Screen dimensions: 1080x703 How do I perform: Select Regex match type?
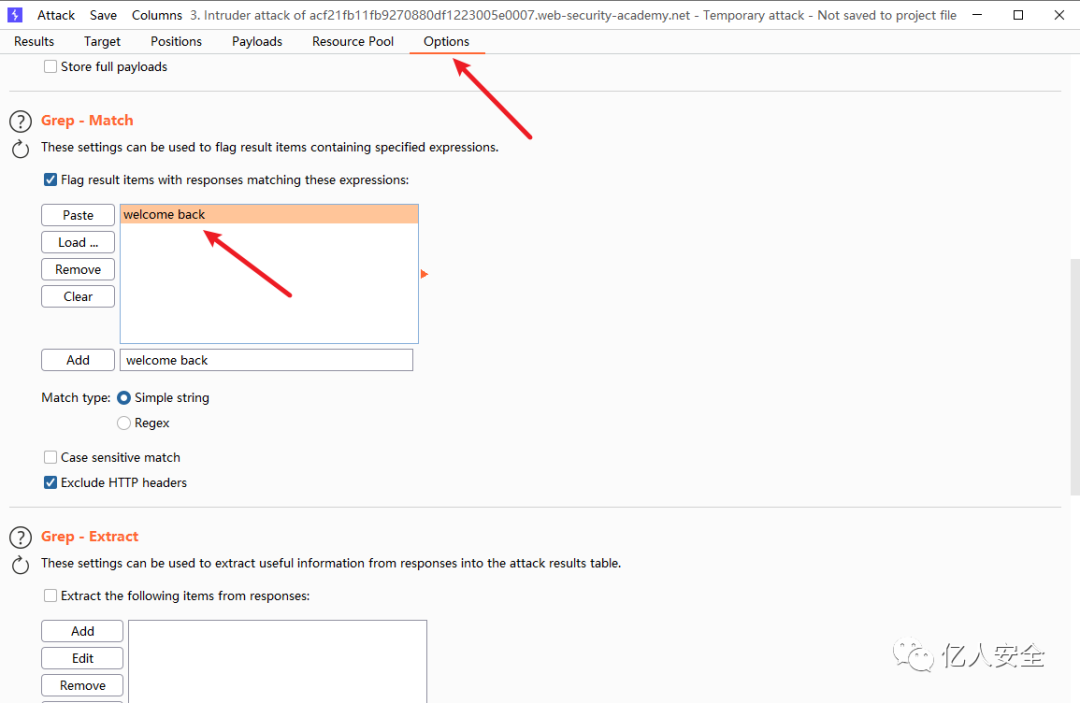pos(124,423)
